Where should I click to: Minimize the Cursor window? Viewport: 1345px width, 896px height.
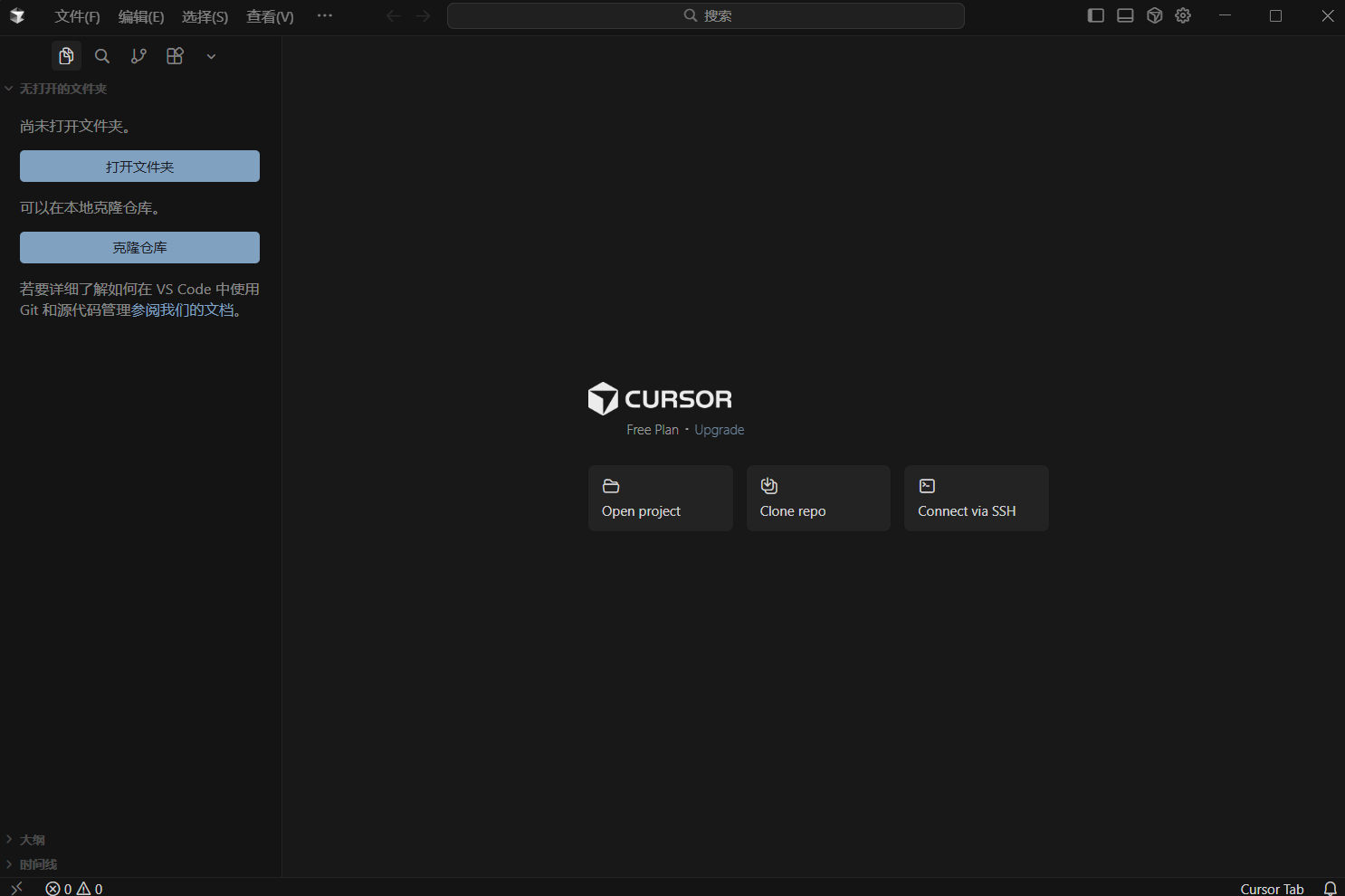(1225, 15)
